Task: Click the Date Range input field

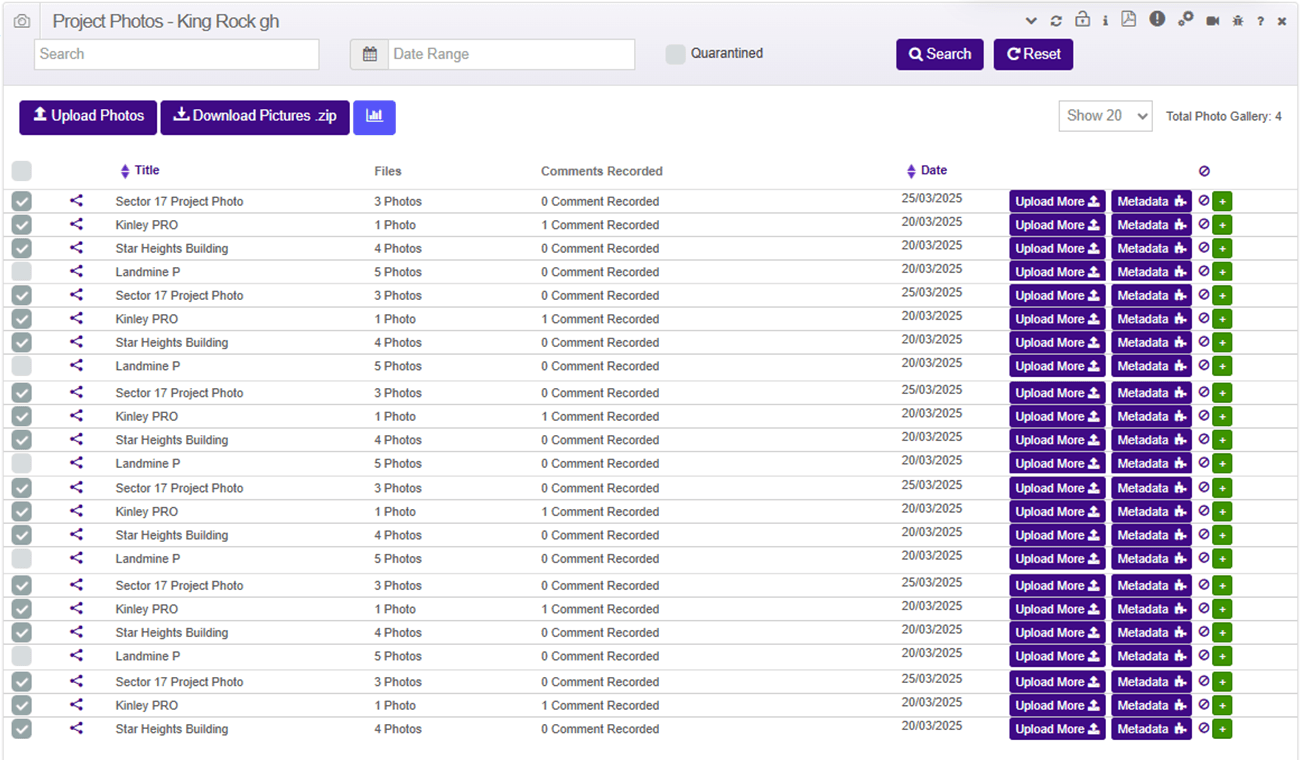Action: [510, 55]
